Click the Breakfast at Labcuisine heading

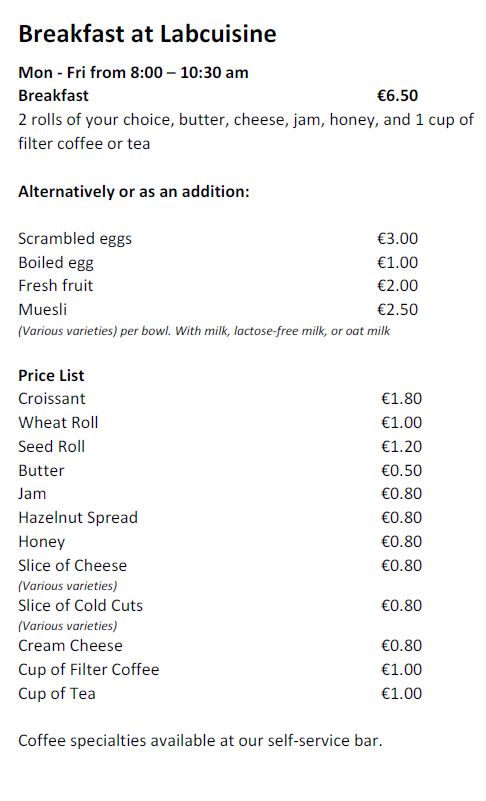pyautogui.click(x=147, y=34)
